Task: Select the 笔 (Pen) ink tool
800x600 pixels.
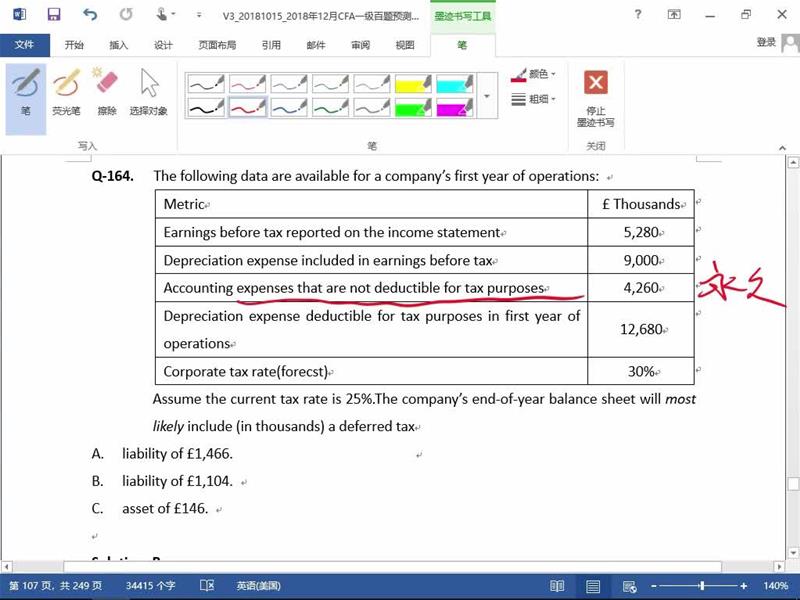Action: point(26,91)
